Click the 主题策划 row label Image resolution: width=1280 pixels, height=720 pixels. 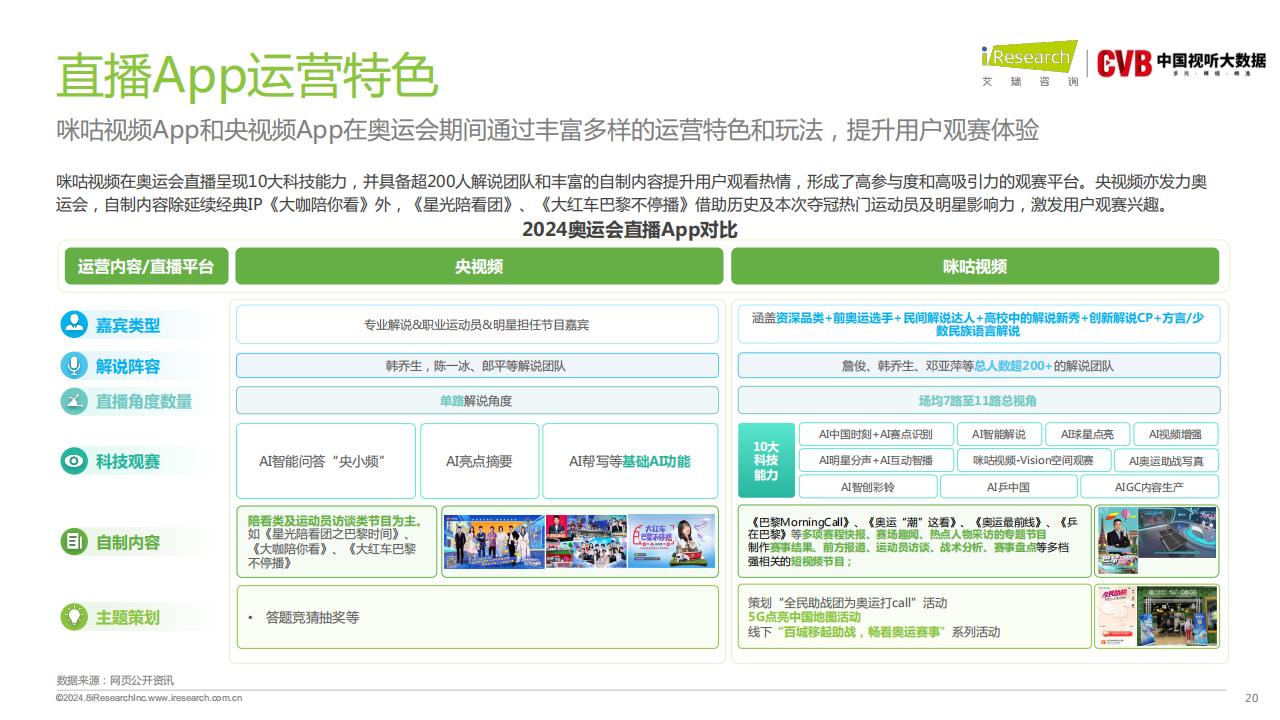[128, 617]
